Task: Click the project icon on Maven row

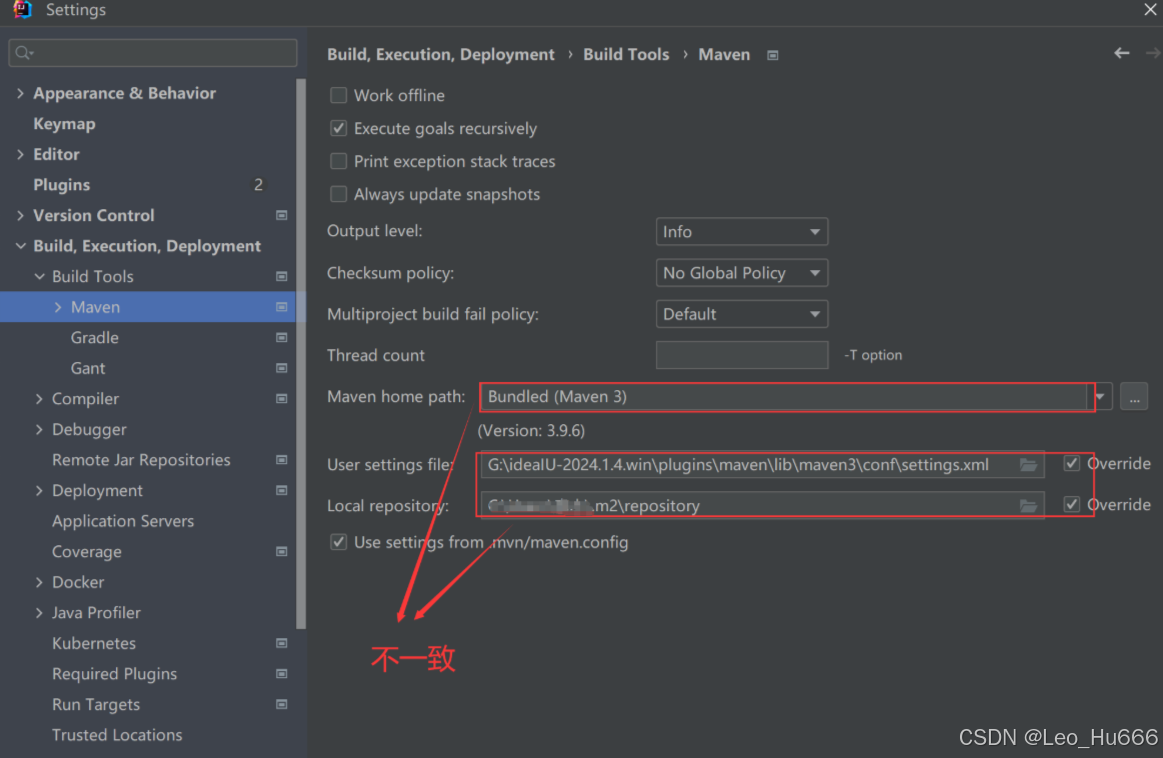Action: 282,307
